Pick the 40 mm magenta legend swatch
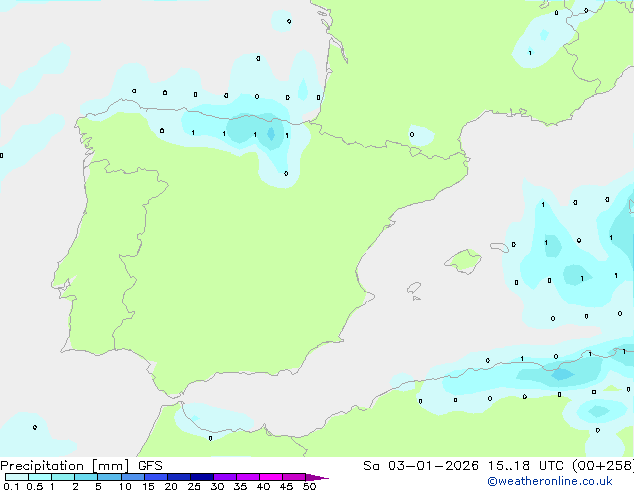 [271, 477]
